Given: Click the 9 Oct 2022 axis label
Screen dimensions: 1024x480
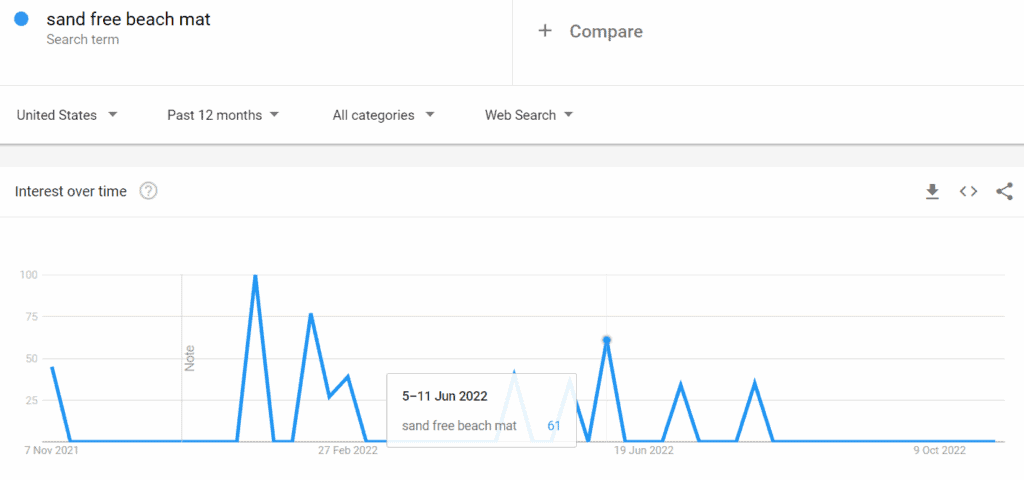Looking at the screenshot, I should point(939,451).
